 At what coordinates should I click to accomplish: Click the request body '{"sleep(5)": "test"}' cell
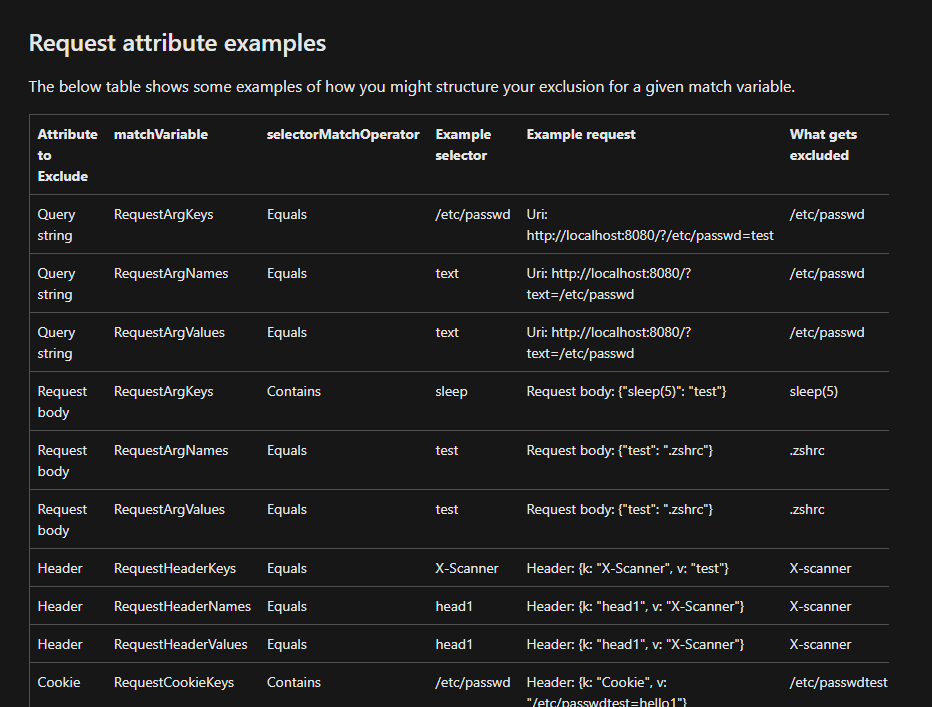(626, 391)
